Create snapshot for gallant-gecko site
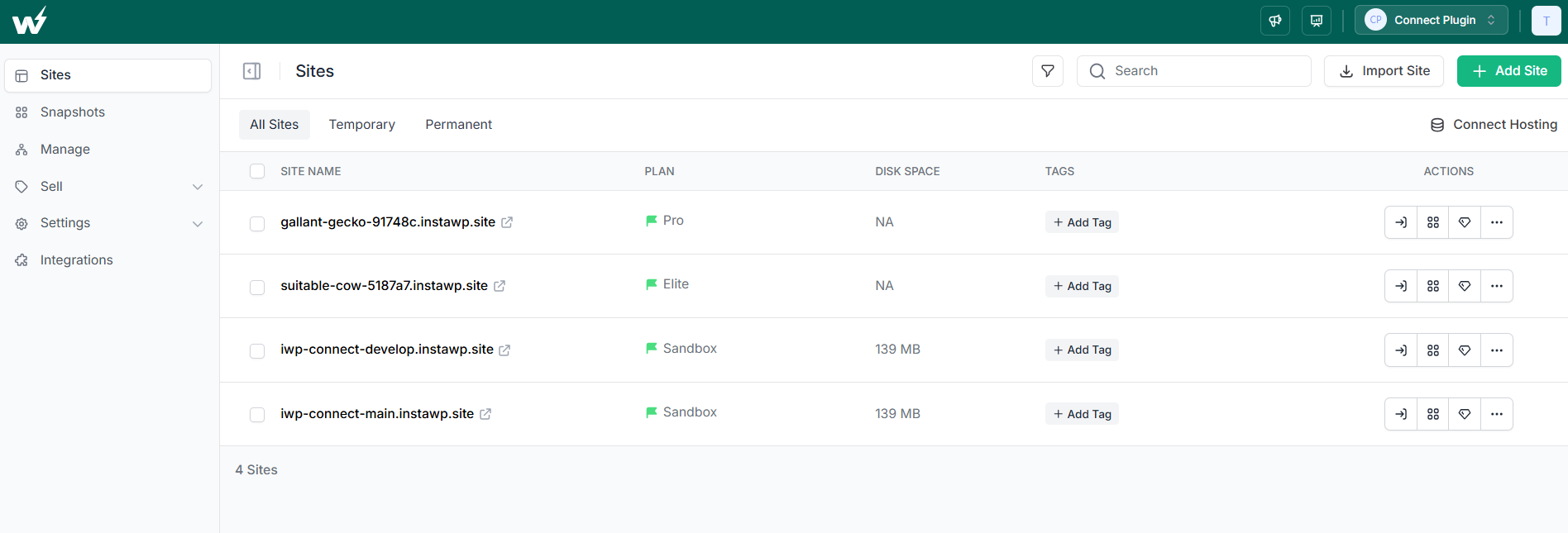Screen dimensions: 1568x533 [1433, 222]
